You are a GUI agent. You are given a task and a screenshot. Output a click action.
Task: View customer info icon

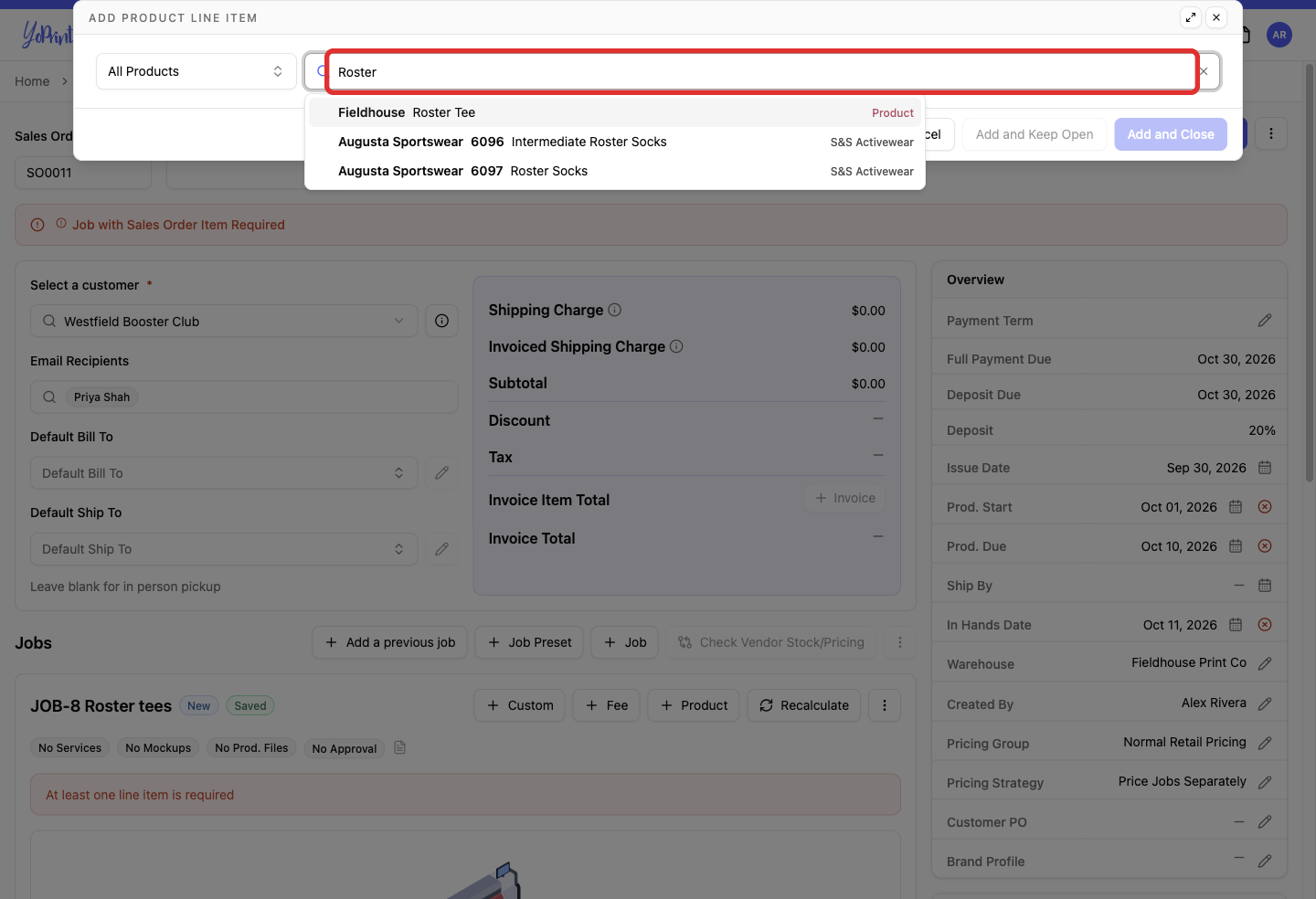[441, 321]
